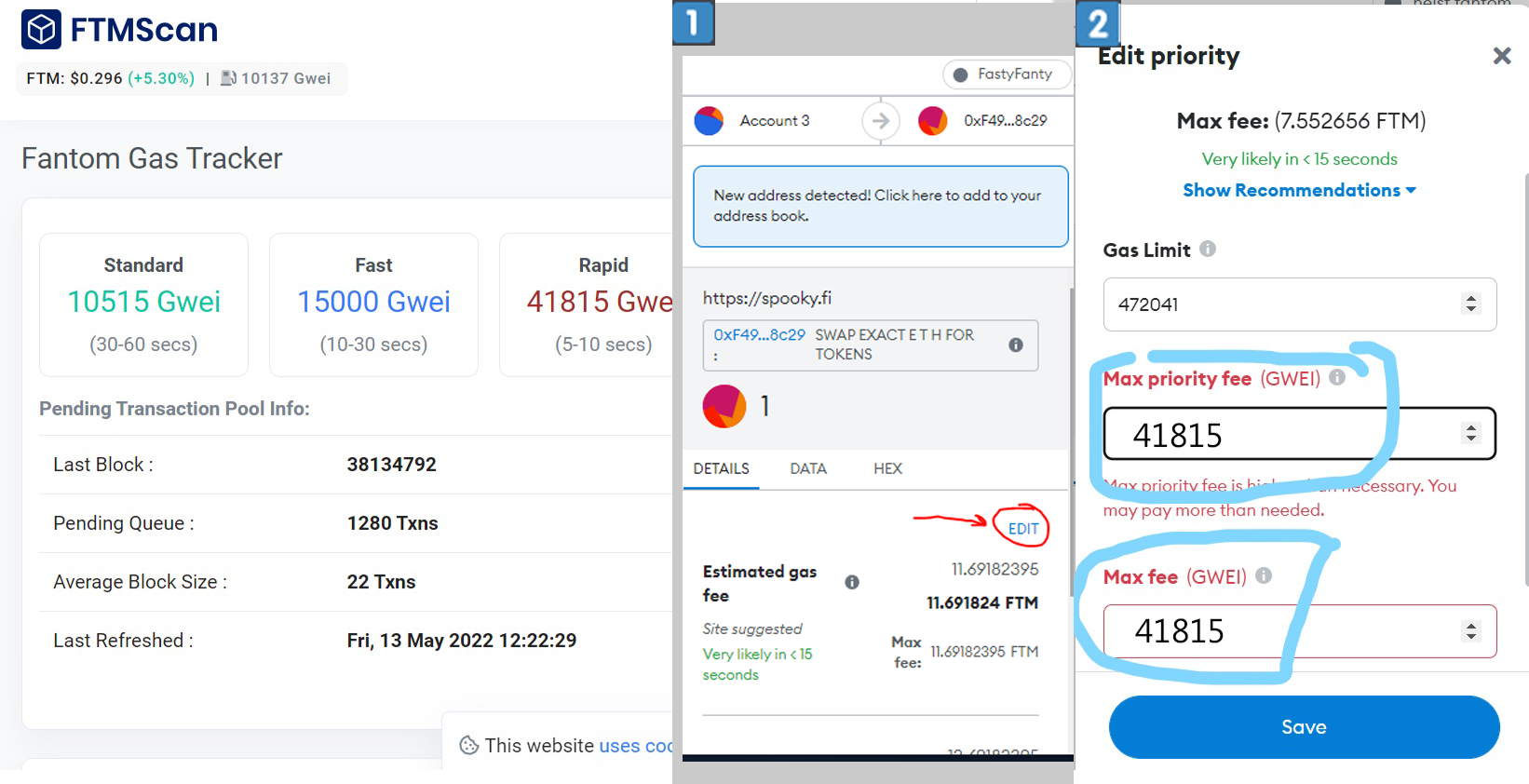Switch to the DATA tab
This screenshot has width=1529, height=784.
pos(807,469)
